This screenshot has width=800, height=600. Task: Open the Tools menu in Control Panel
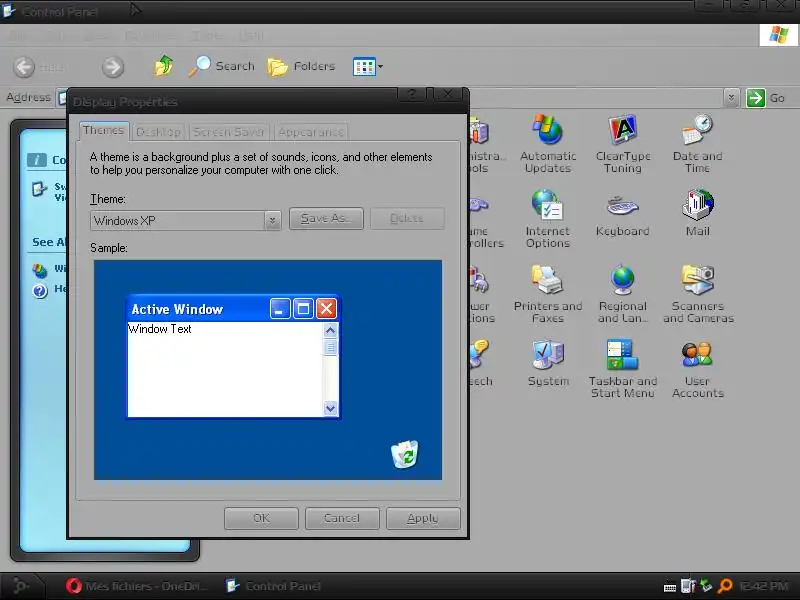tap(208, 36)
